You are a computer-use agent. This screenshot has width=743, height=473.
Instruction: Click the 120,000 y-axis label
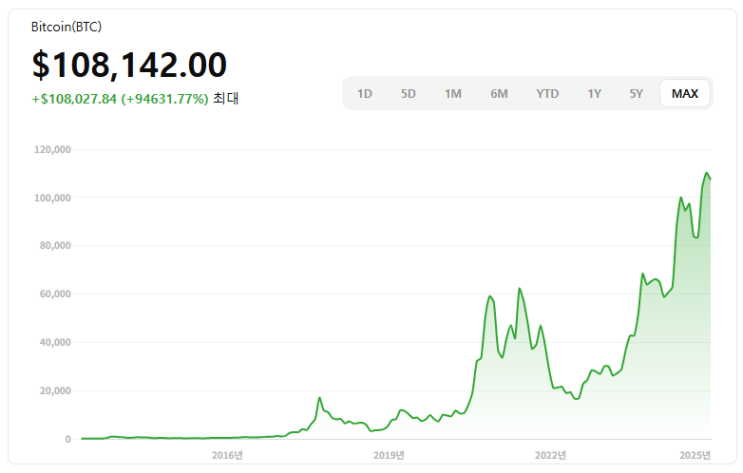53,149
